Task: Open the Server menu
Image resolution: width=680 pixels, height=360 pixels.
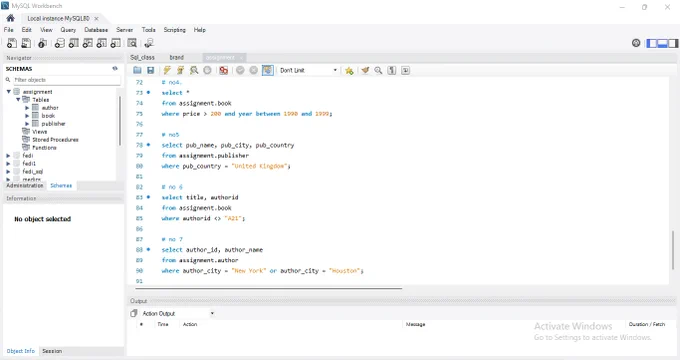Action: tap(124, 29)
